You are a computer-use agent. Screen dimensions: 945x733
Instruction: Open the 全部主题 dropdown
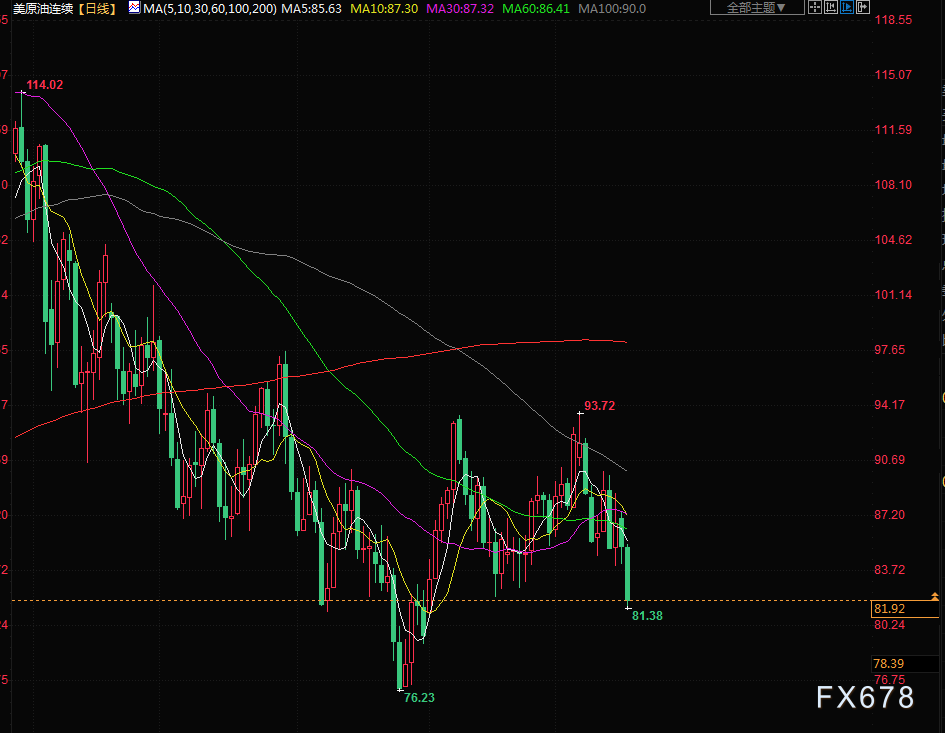[757, 8]
